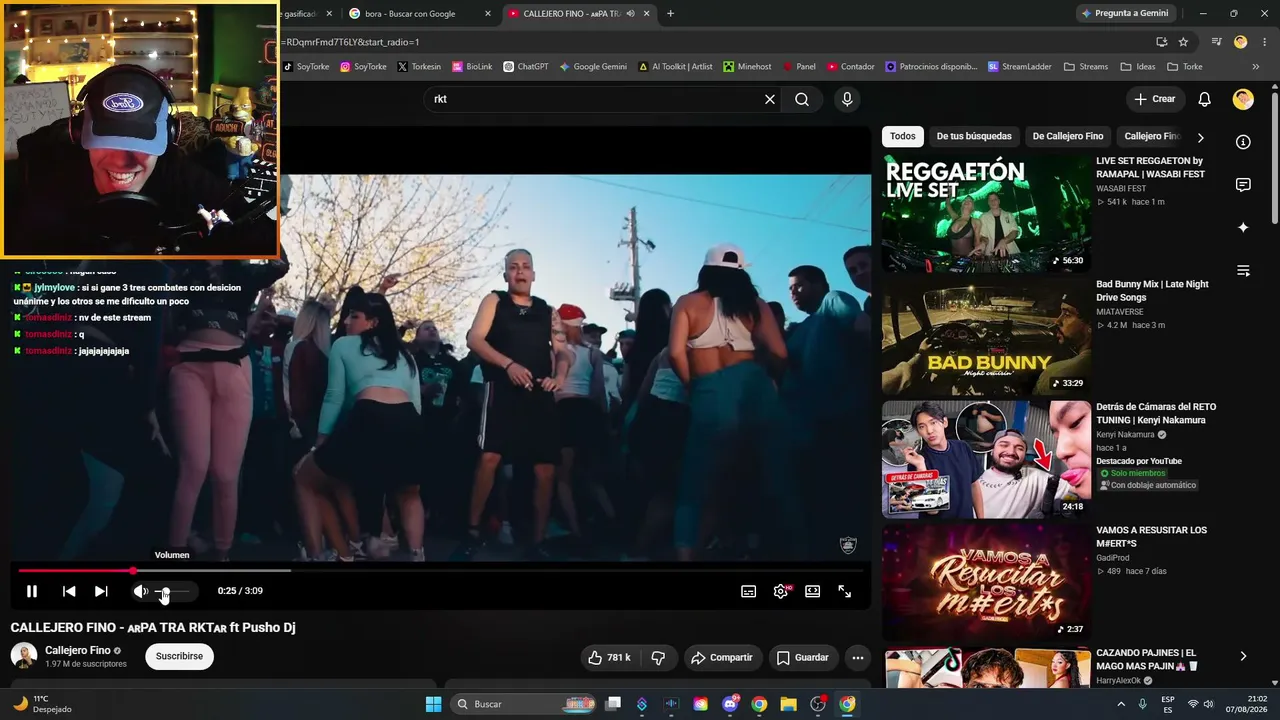Viewport: 1280px width, 720px height.
Task: Open a new Chrome tab
Action: coord(670,14)
